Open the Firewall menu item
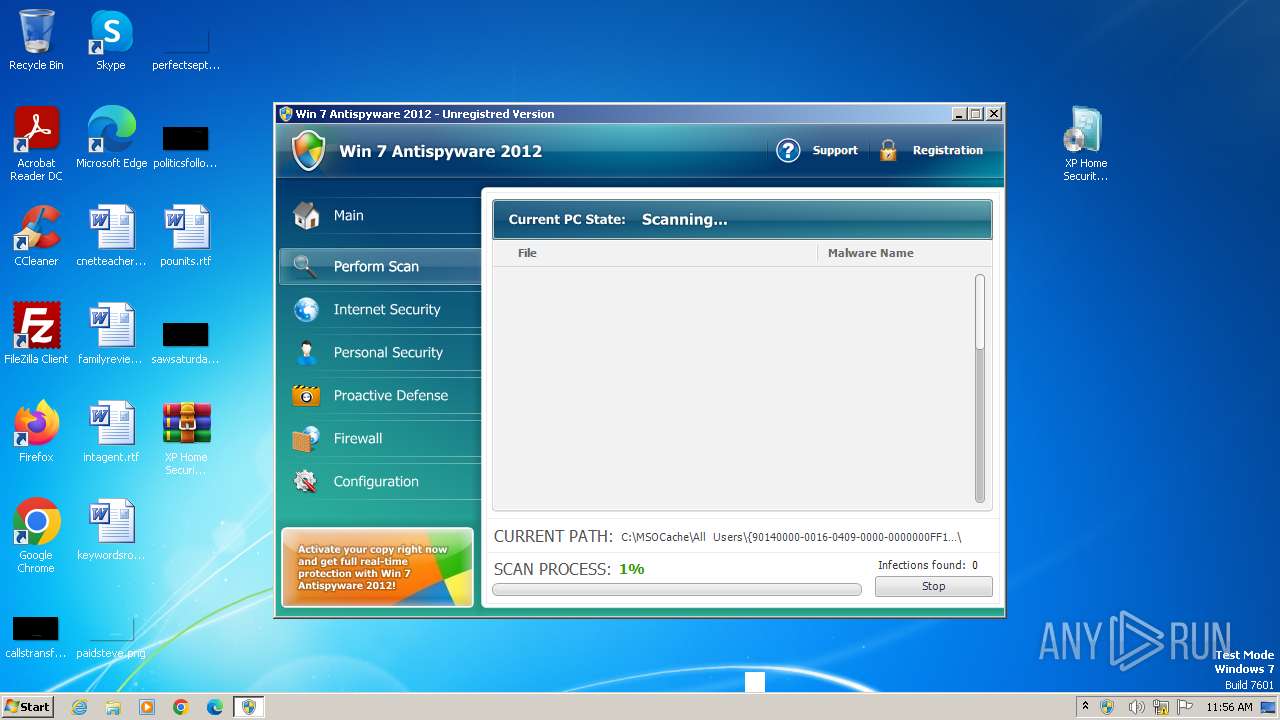This screenshot has width=1280, height=720. (x=380, y=438)
